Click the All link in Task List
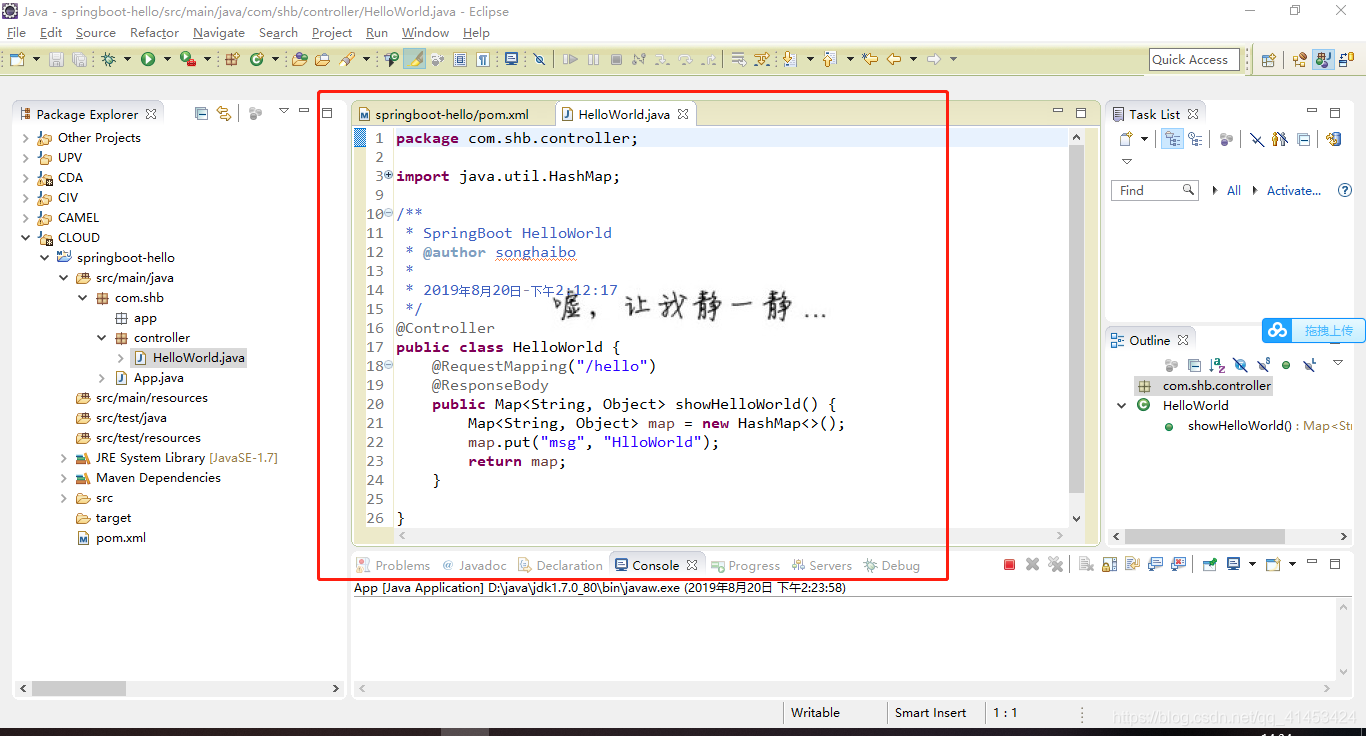Image resolution: width=1366 pixels, height=736 pixels. coord(1234,190)
